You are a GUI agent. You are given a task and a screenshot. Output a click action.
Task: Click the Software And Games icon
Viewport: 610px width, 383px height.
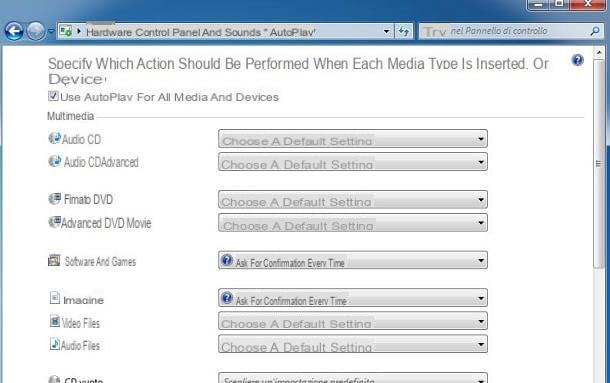[54, 260]
